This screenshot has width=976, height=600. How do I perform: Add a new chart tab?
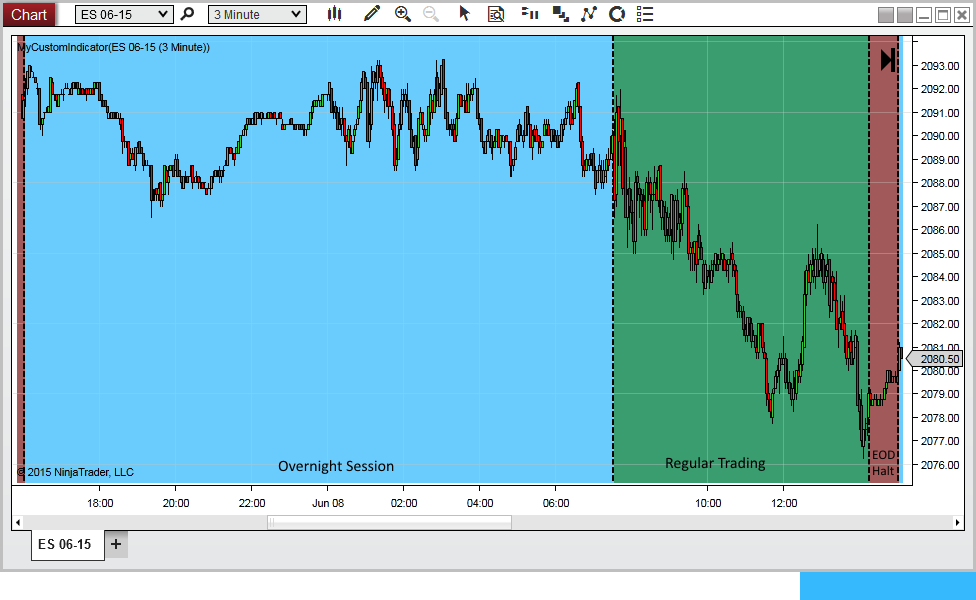[116, 545]
